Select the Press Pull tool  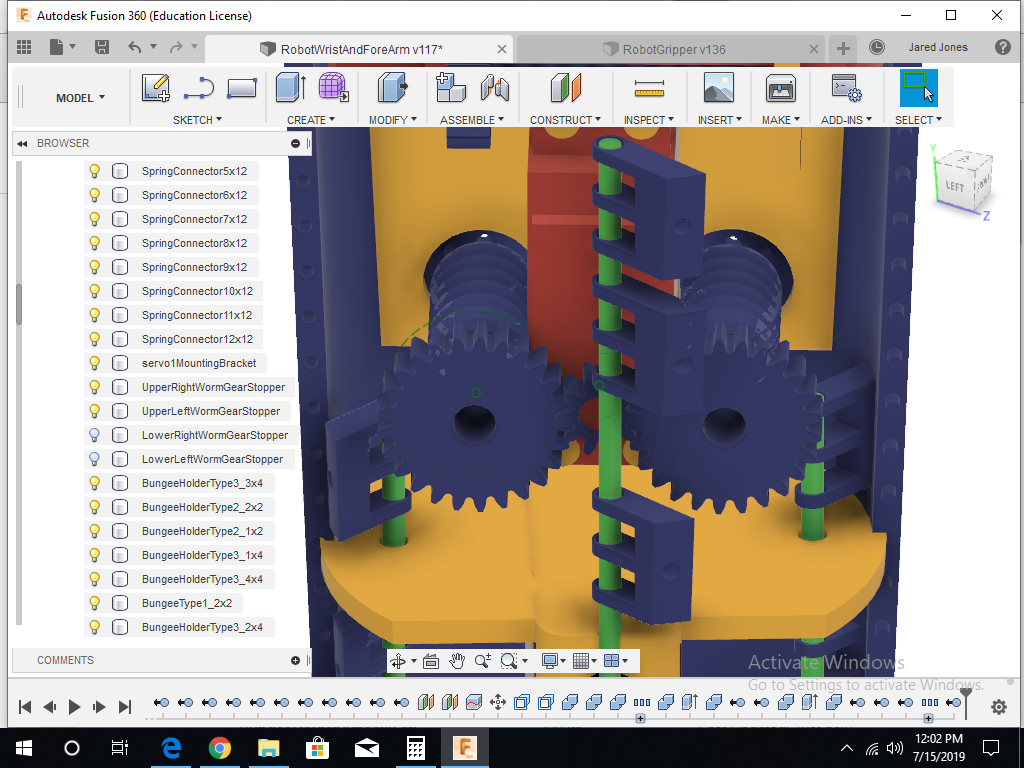[392, 88]
